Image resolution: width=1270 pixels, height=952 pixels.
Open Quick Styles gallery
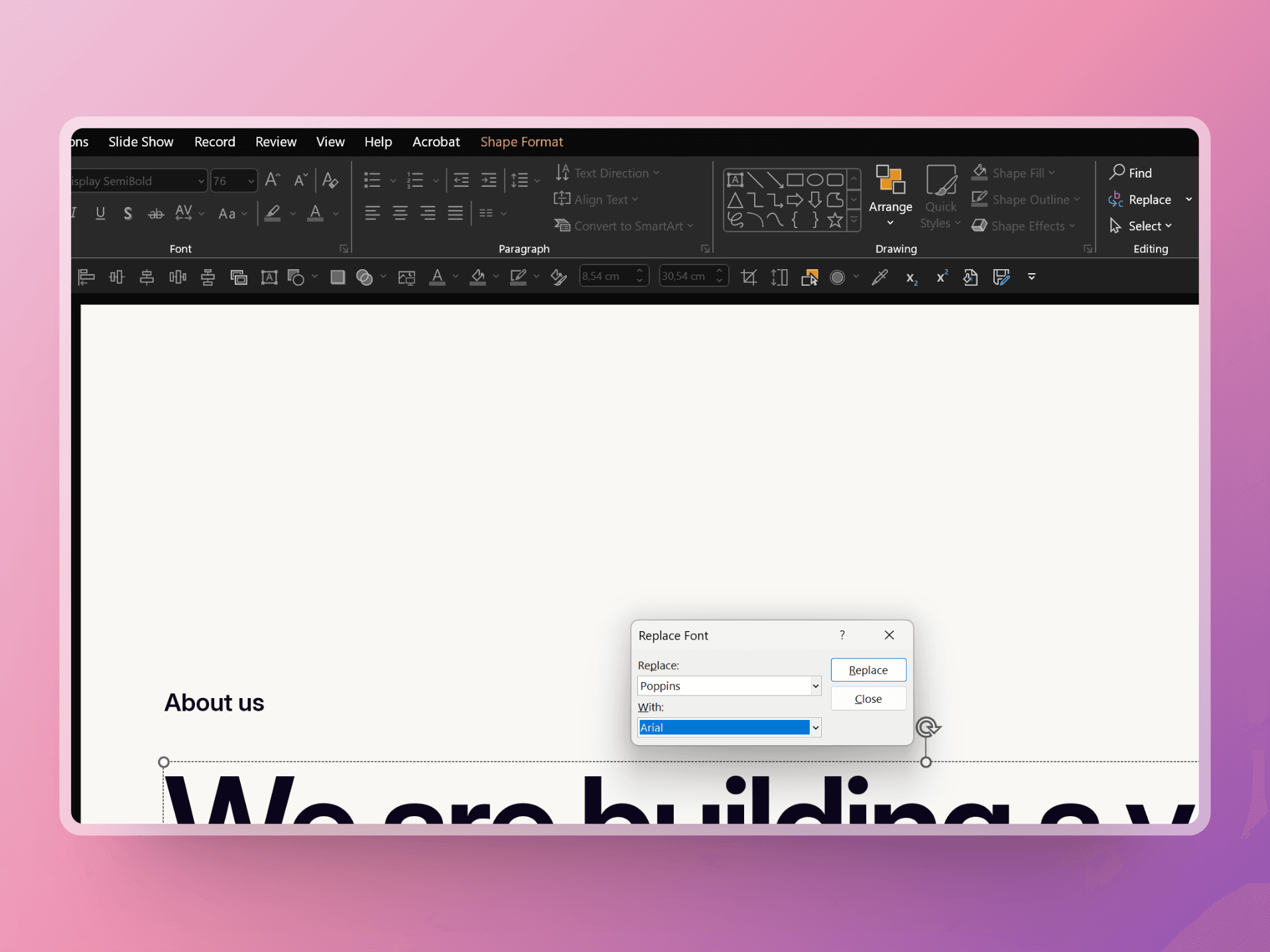click(x=940, y=196)
